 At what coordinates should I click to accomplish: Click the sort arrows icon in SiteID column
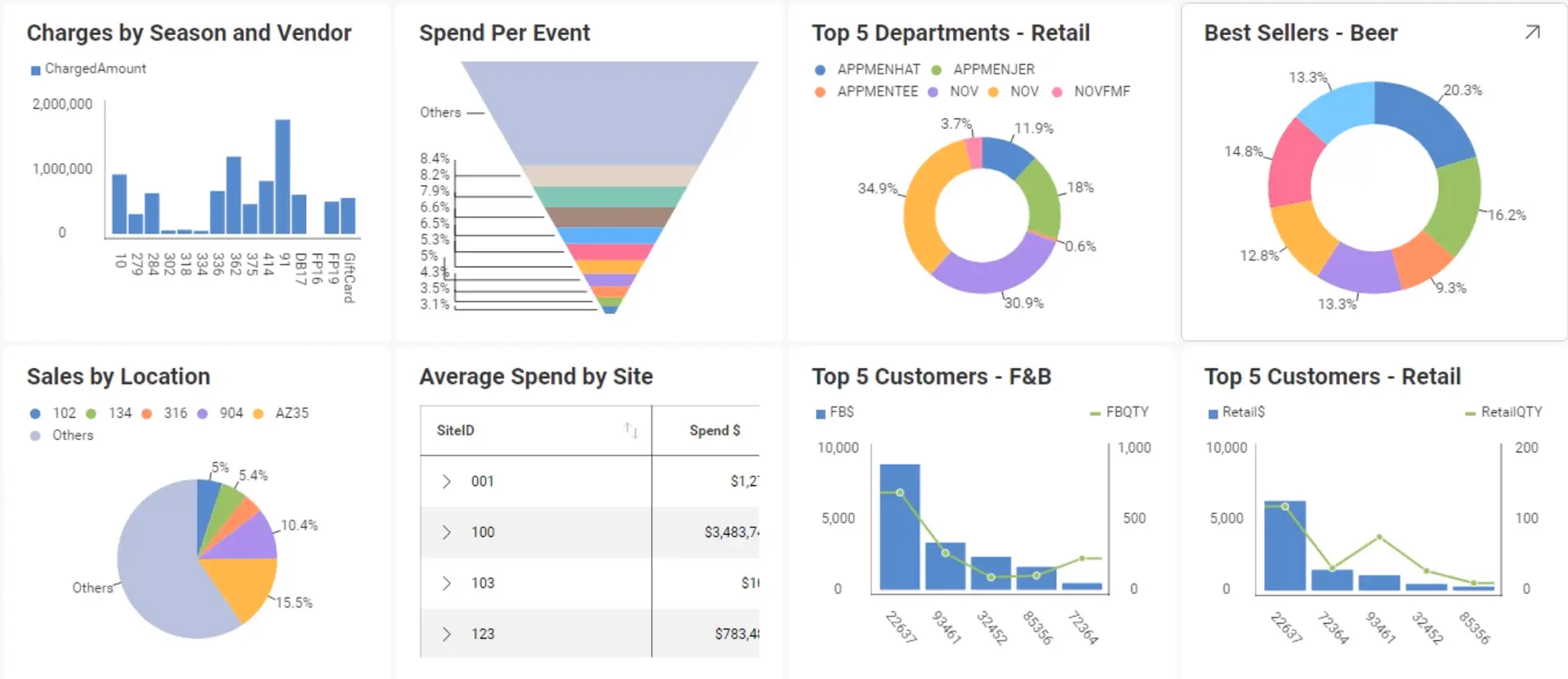630,430
